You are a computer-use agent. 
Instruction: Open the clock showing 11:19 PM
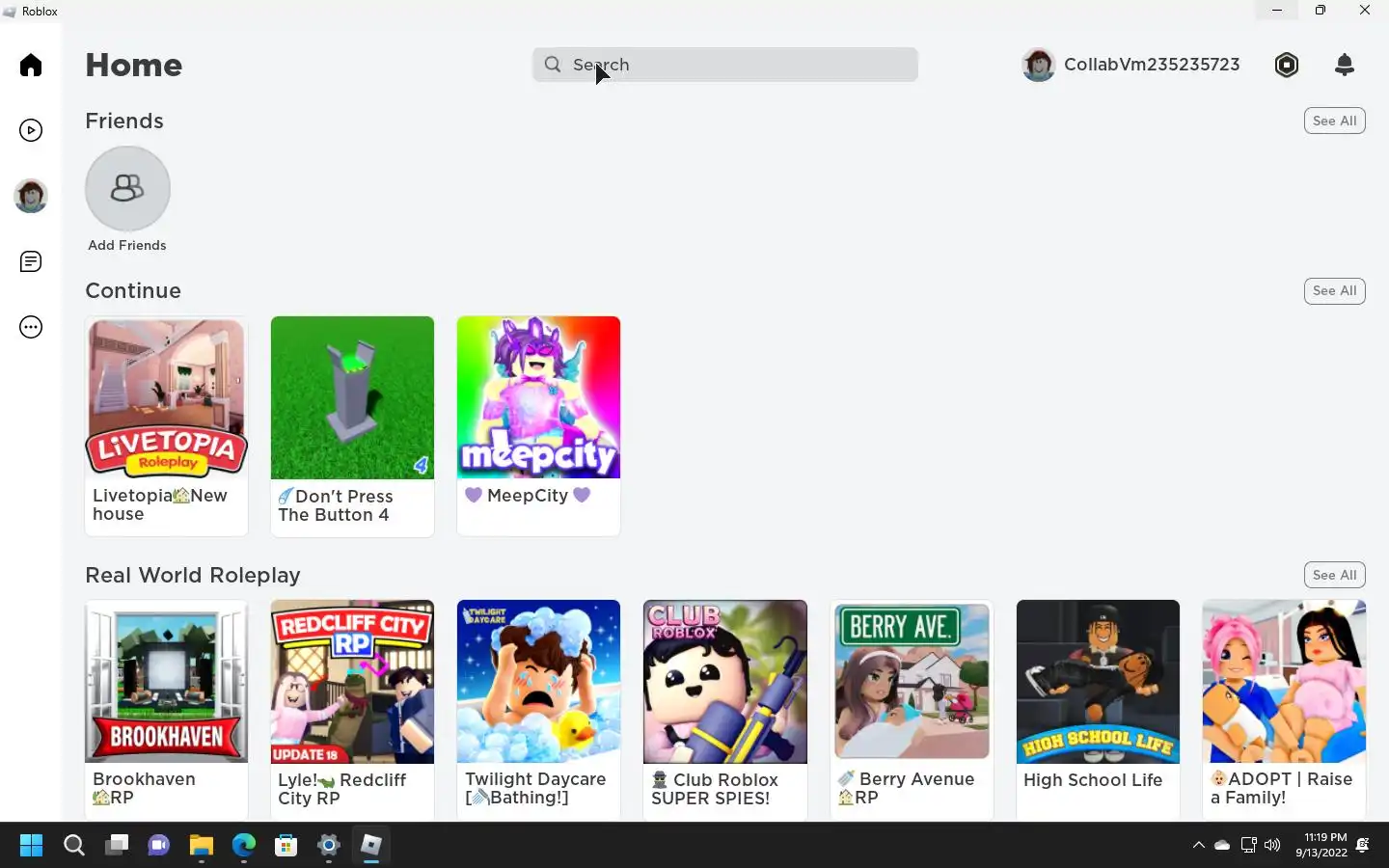point(1321,845)
